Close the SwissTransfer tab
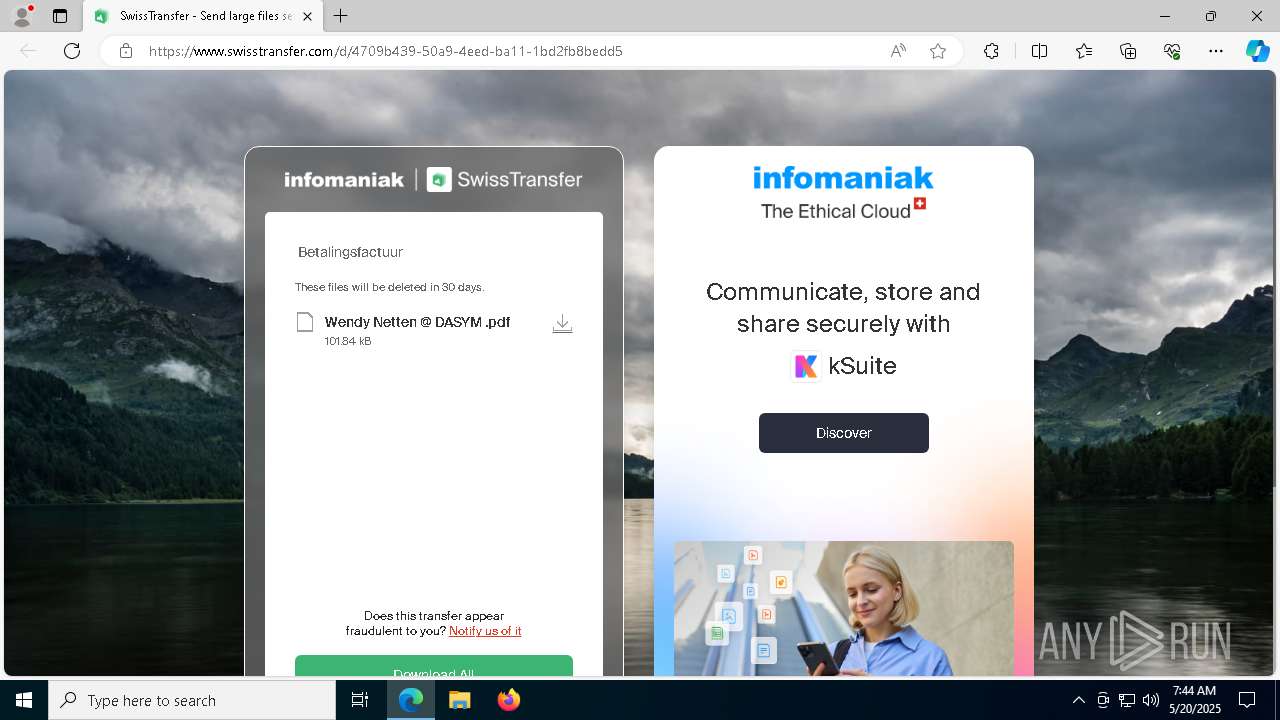 (308, 16)
